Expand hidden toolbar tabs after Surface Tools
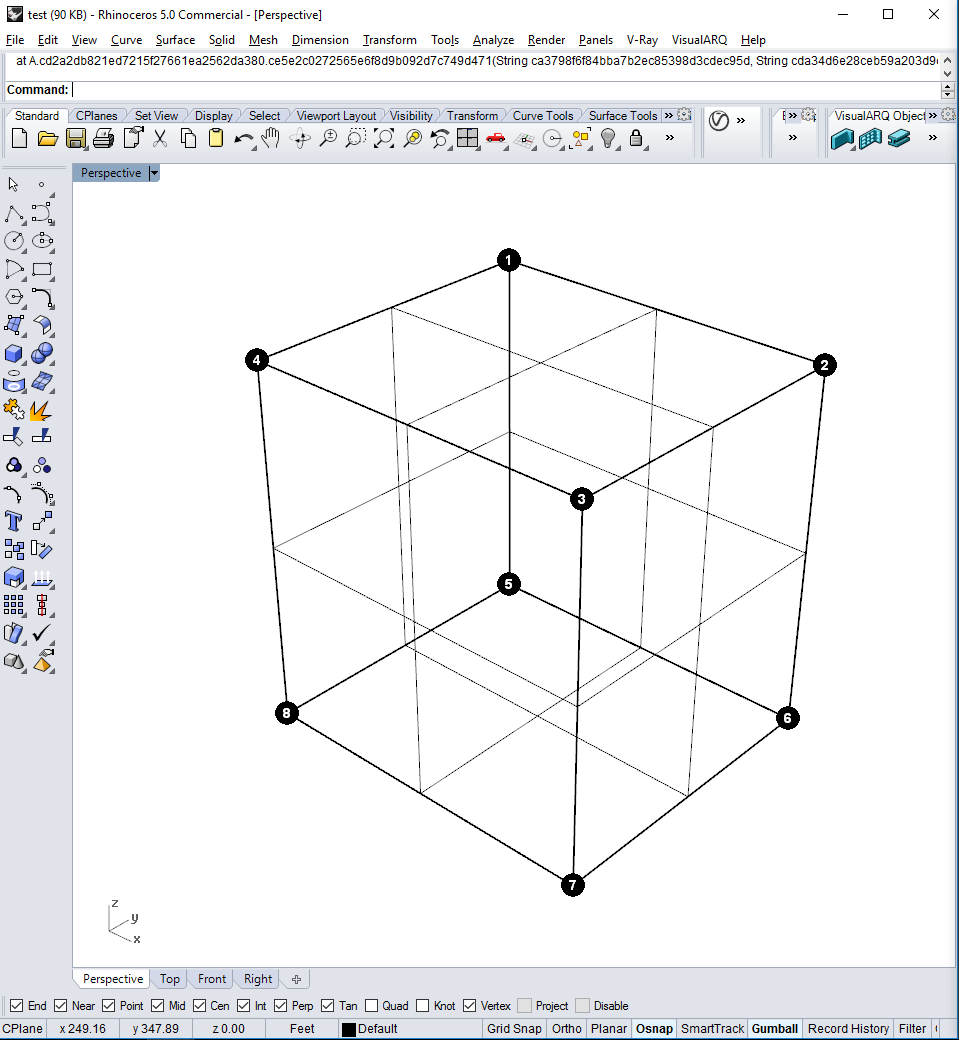Screen dimensions: 959x1040 point(669,115)
